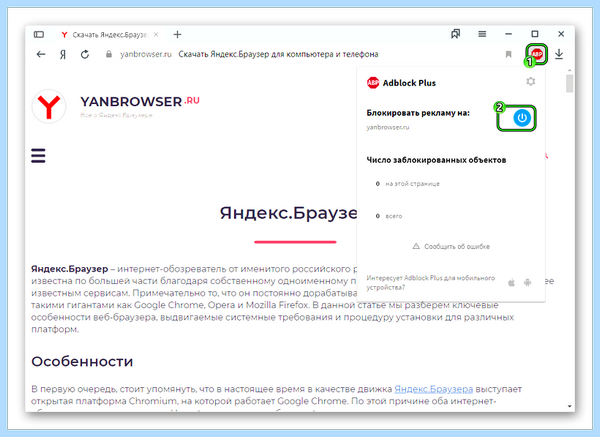Open Adblock Plus for iOS apple icon
The height and width of the screenshot is (437, 600).
[511, 283]
